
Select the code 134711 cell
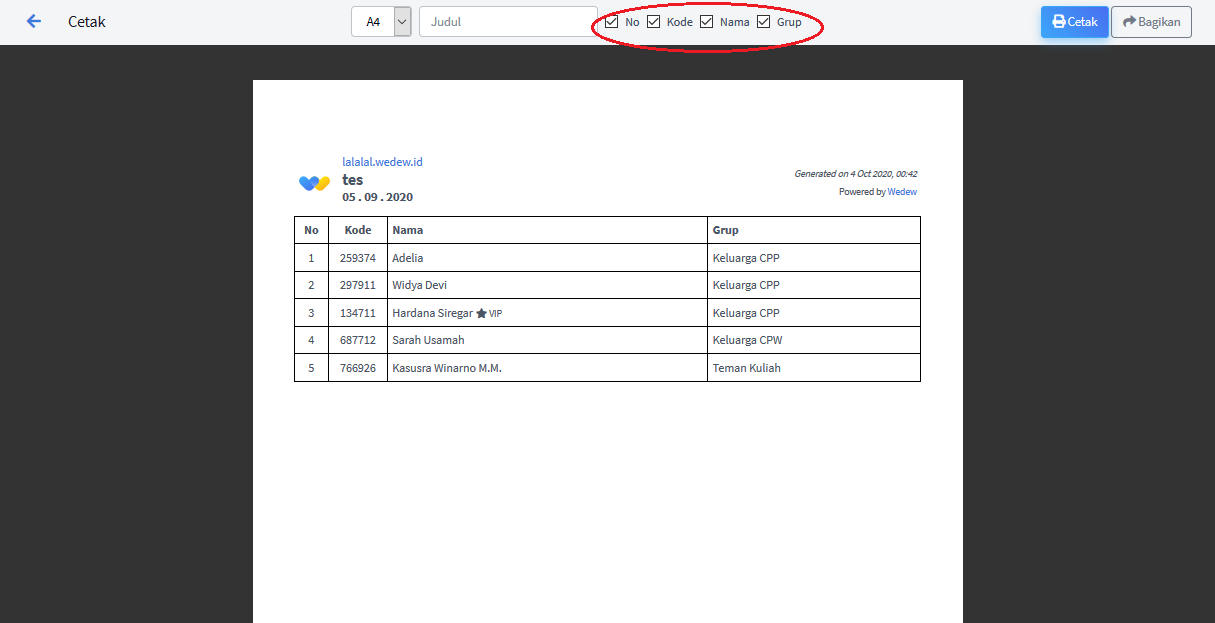358,313
